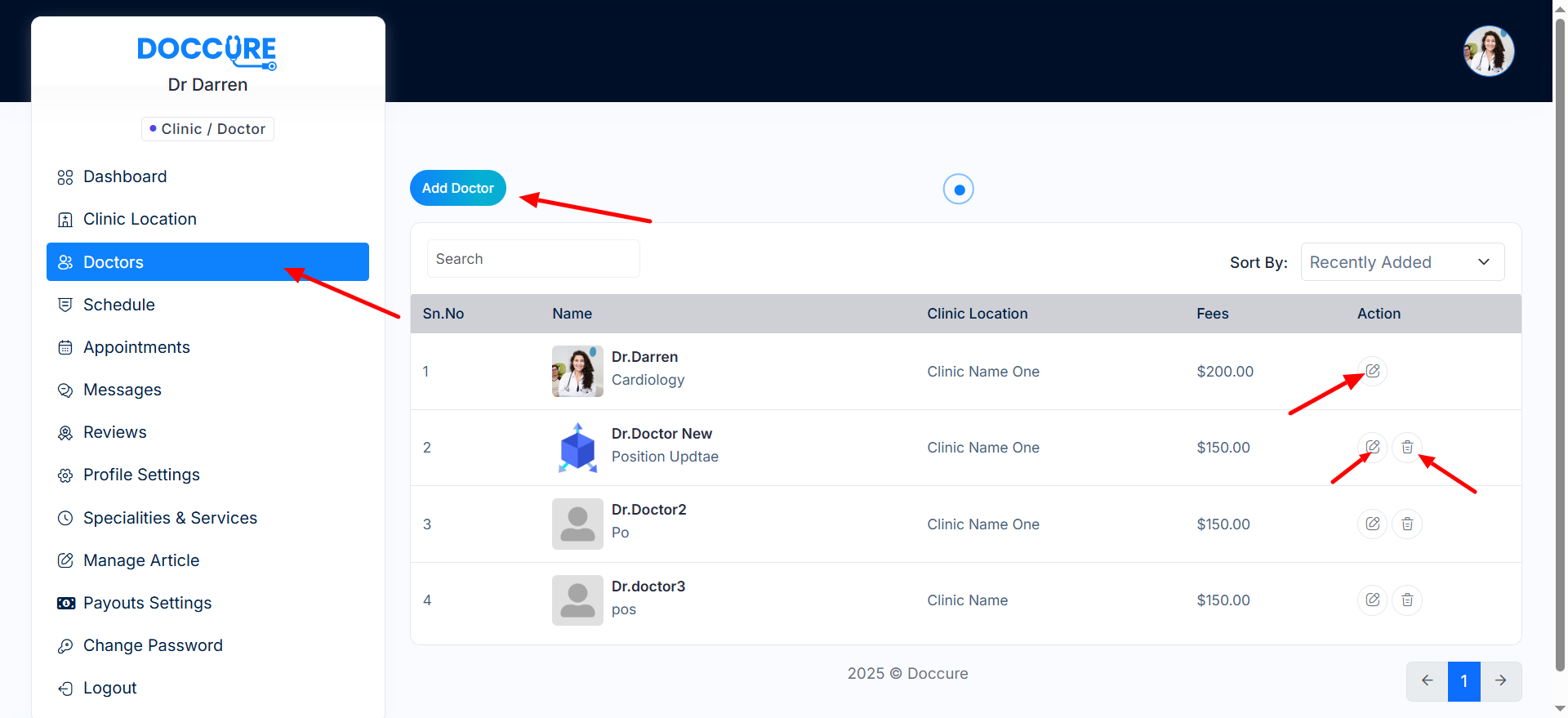Navigate to Appointments in sidebar
Screen dimensions: 1568x718
click(x=136, y=347)
